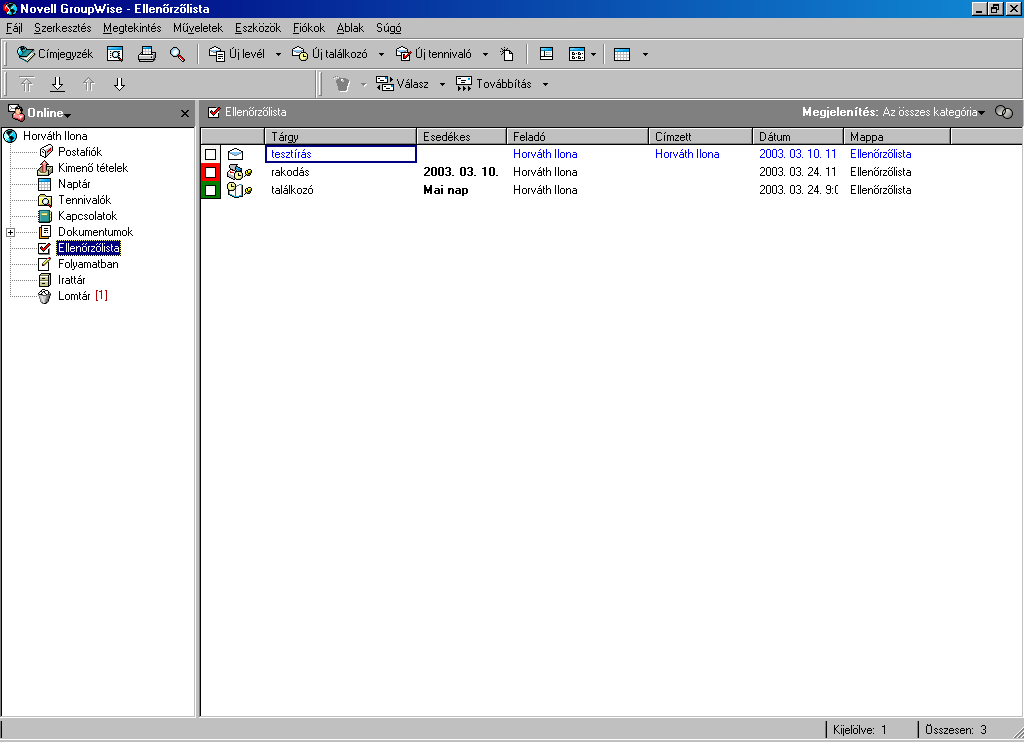Click the new blank document sparkle icon
This screenshot has height=742, width=1024.
pos(507,54)
